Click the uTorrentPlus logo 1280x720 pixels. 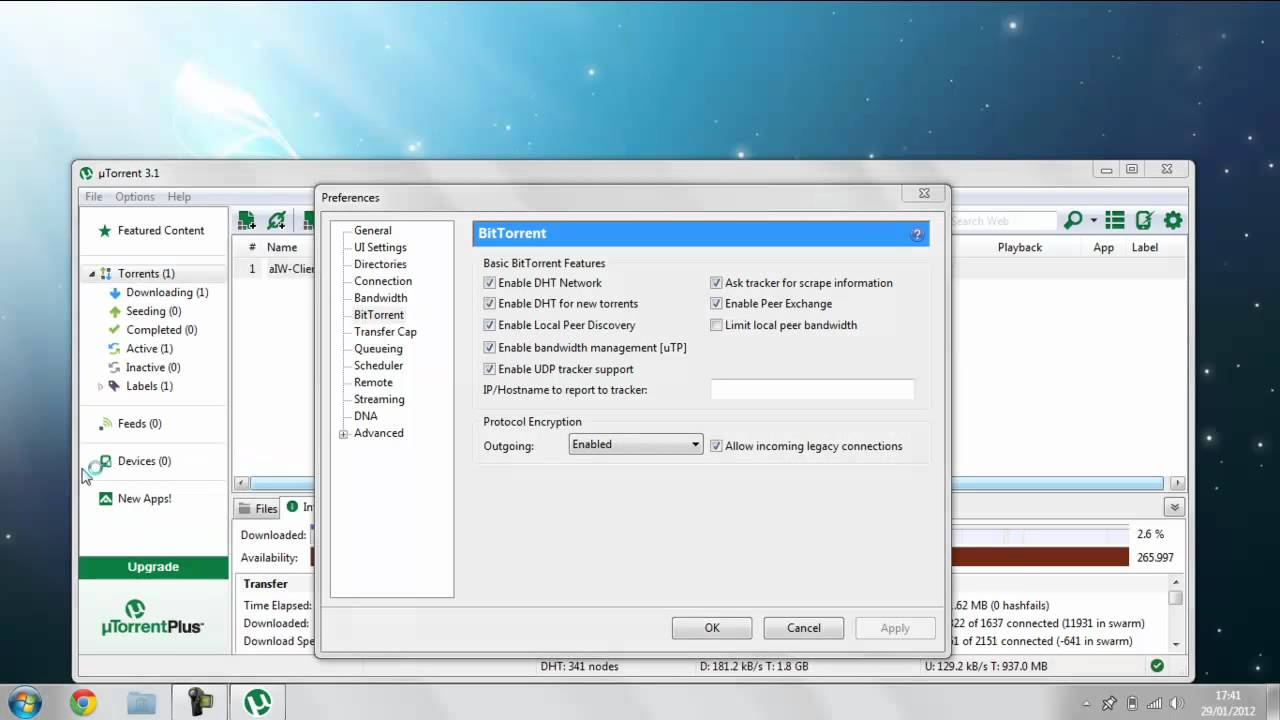point(152,617)
